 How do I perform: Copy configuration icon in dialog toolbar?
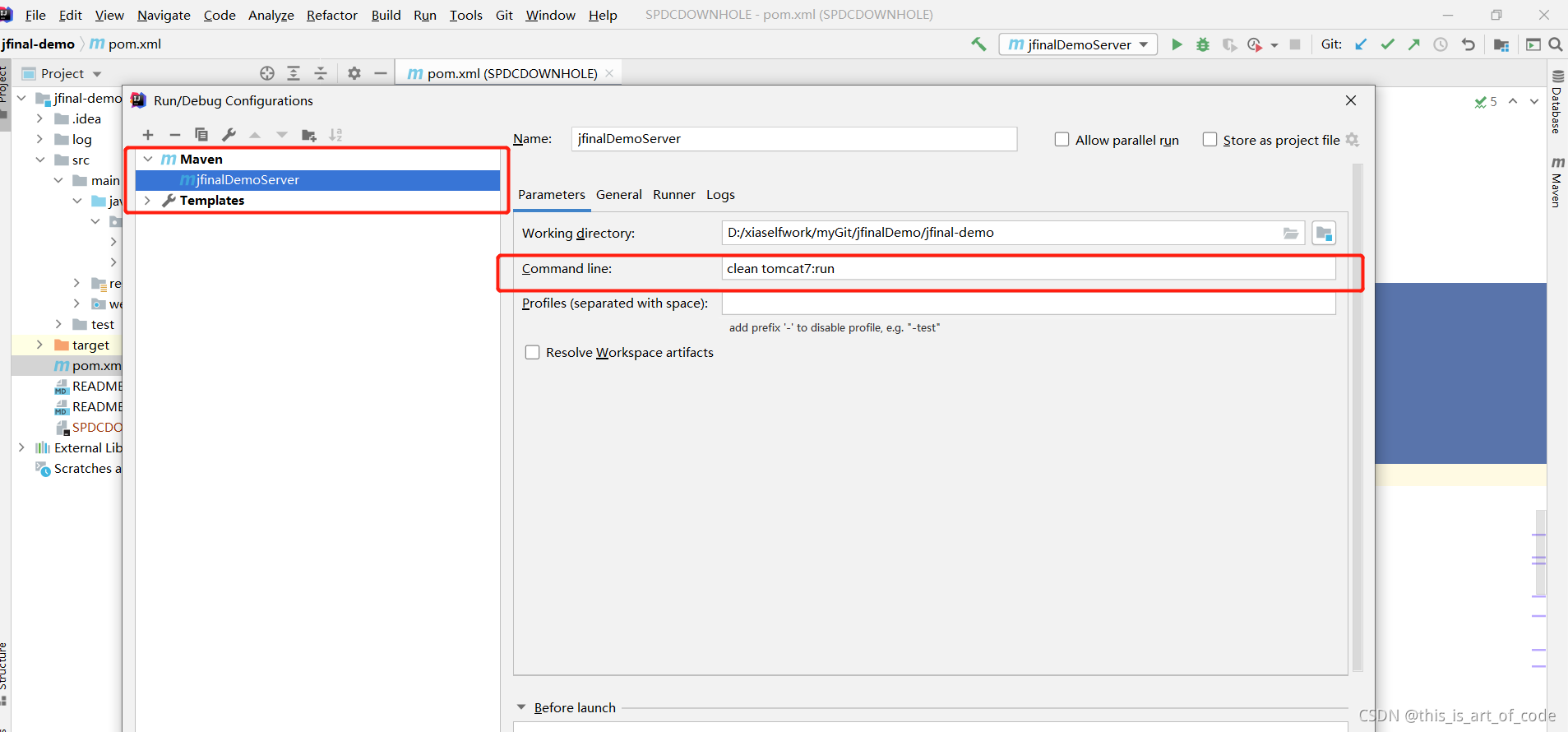click(x=201, y=135)
